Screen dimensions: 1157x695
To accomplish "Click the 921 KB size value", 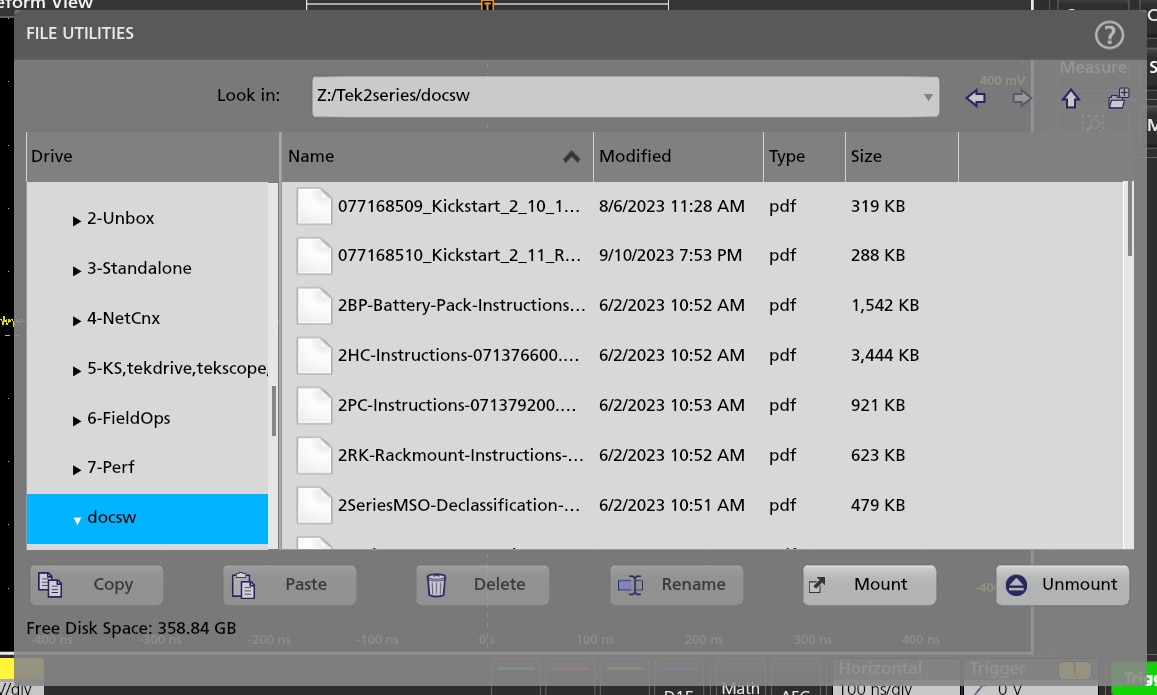I will (x=877, y=406).
